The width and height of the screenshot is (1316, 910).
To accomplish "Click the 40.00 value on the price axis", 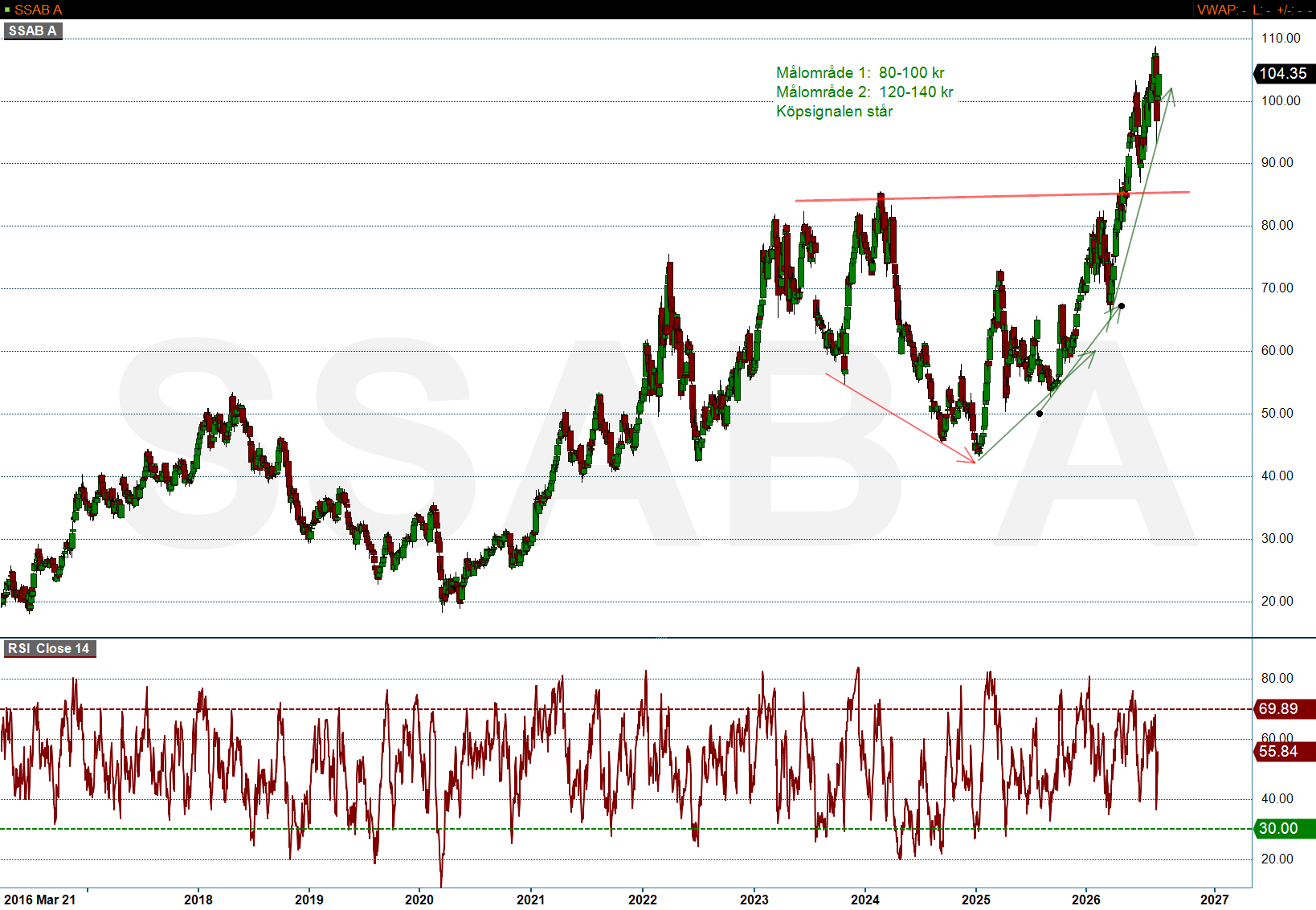I will coord(1277,475).
